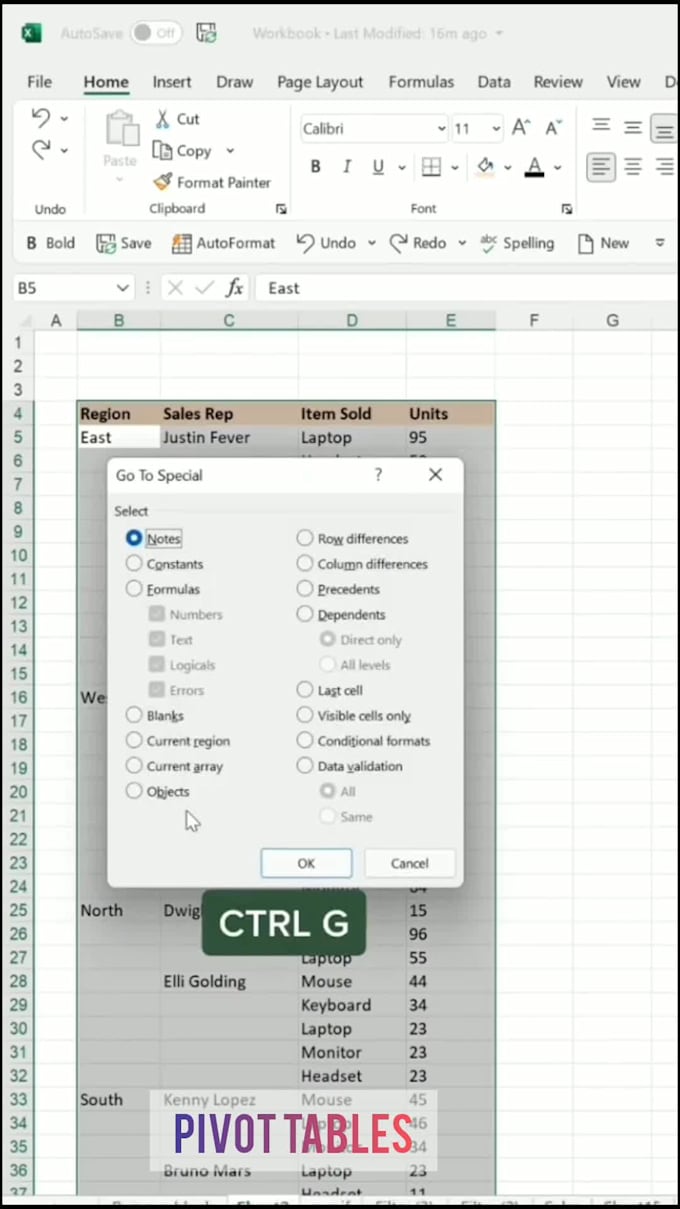Click the Cut scissors button
This screenshot has height=1209, width=680.
click(x=177, y=119)
